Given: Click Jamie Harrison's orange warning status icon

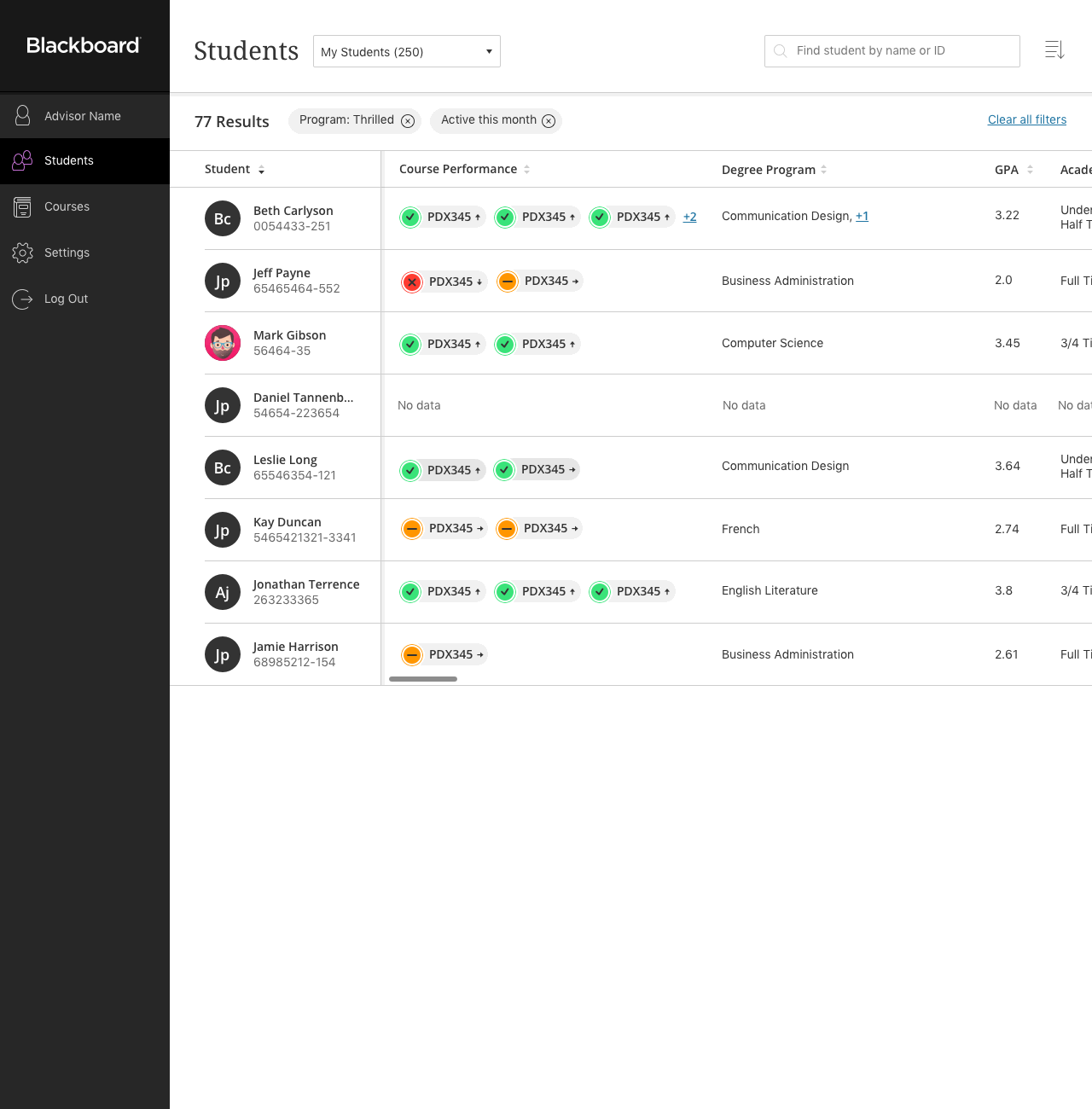Looking at the screenshot, I should (x=412, y=655).
